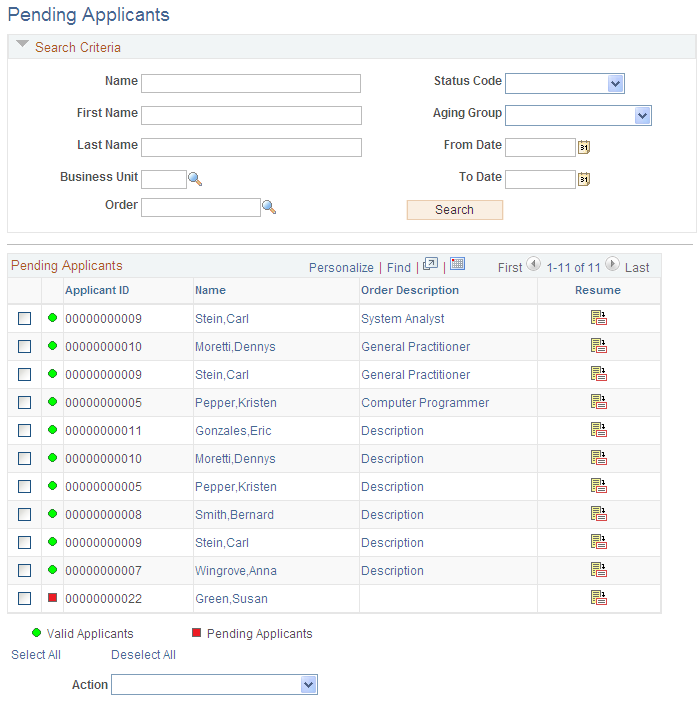Click View All new window icon
This screenshot has width=698, height=701.
(x=430, y=264)
